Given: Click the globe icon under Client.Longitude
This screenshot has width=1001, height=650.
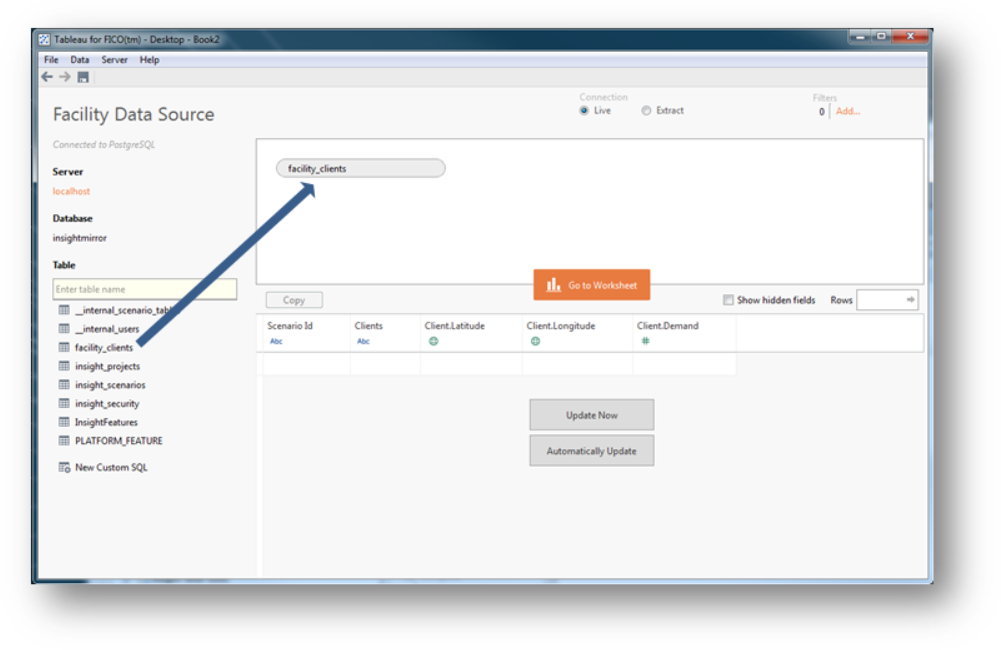Looking at the screenshot, I should tap(536, 341).
